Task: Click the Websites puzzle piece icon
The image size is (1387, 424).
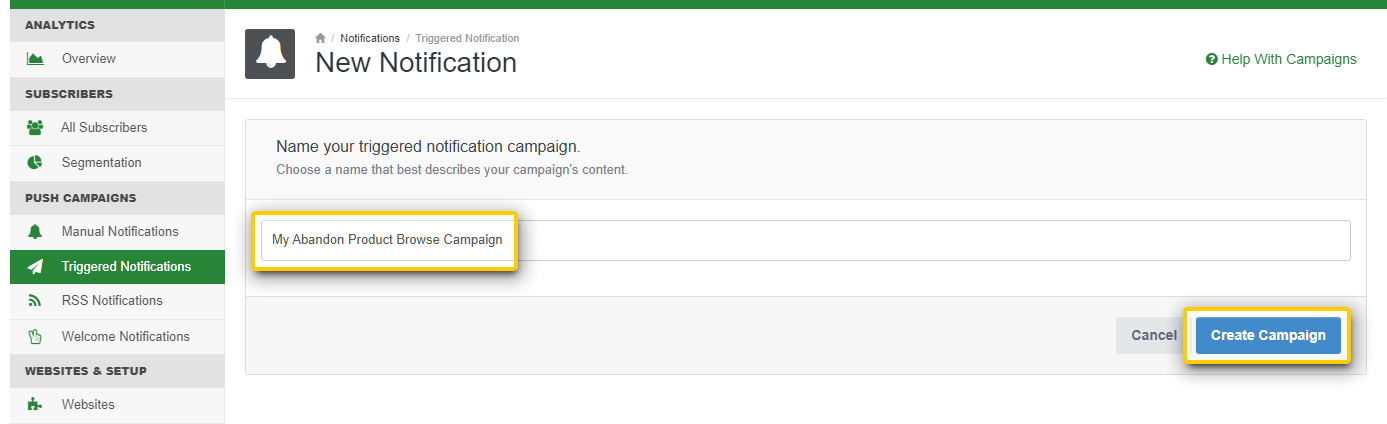Action: [35, 405]
